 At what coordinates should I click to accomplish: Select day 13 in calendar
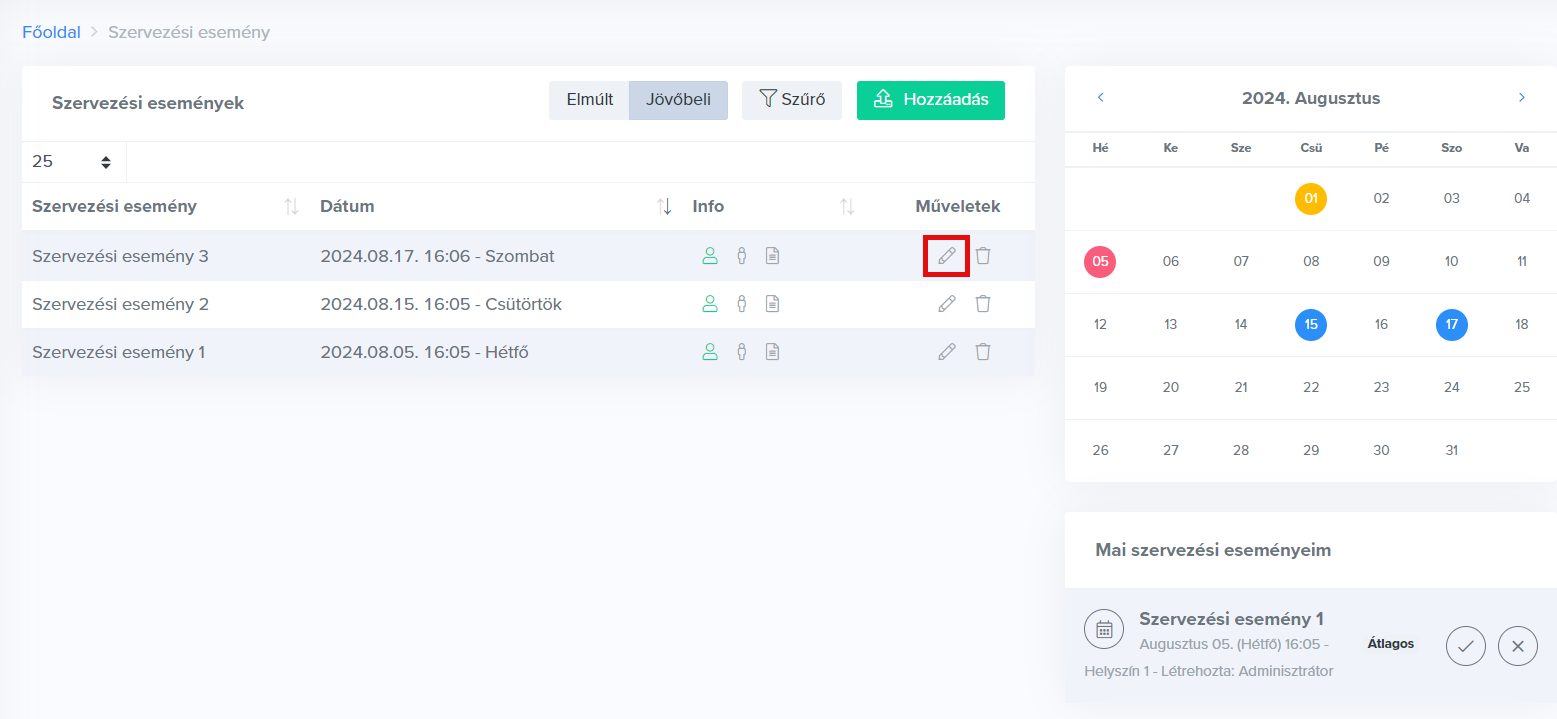tap(1171, 325)
